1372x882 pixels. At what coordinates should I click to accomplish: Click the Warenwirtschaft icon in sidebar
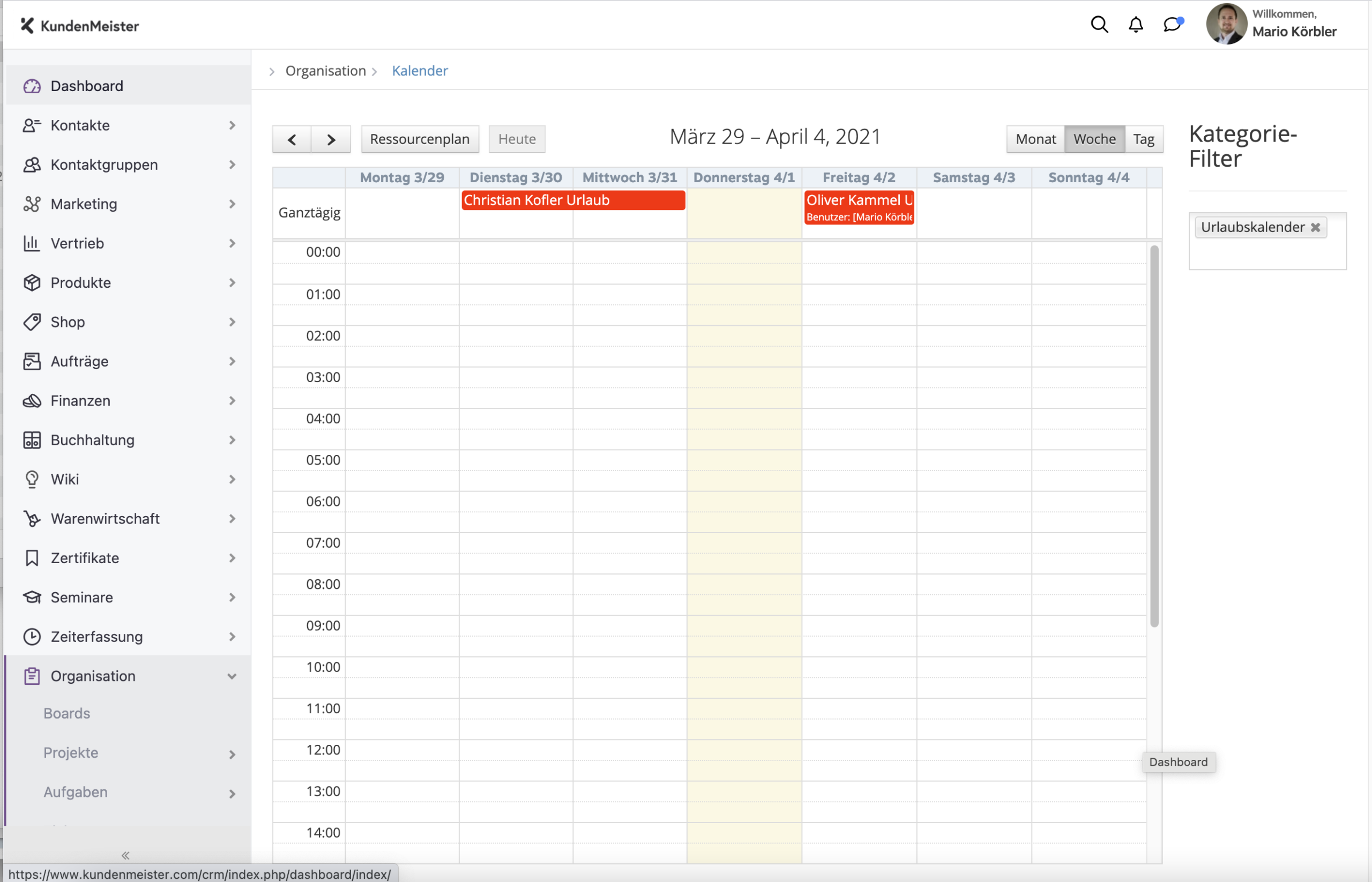click(x=31, y=518)
